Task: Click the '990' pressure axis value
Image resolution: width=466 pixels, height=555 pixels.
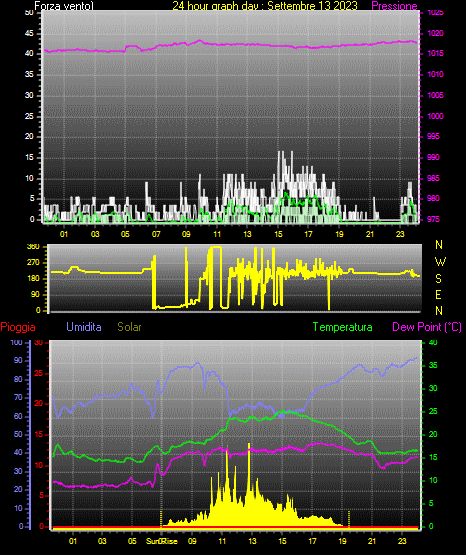Action: tap(433, 157)
